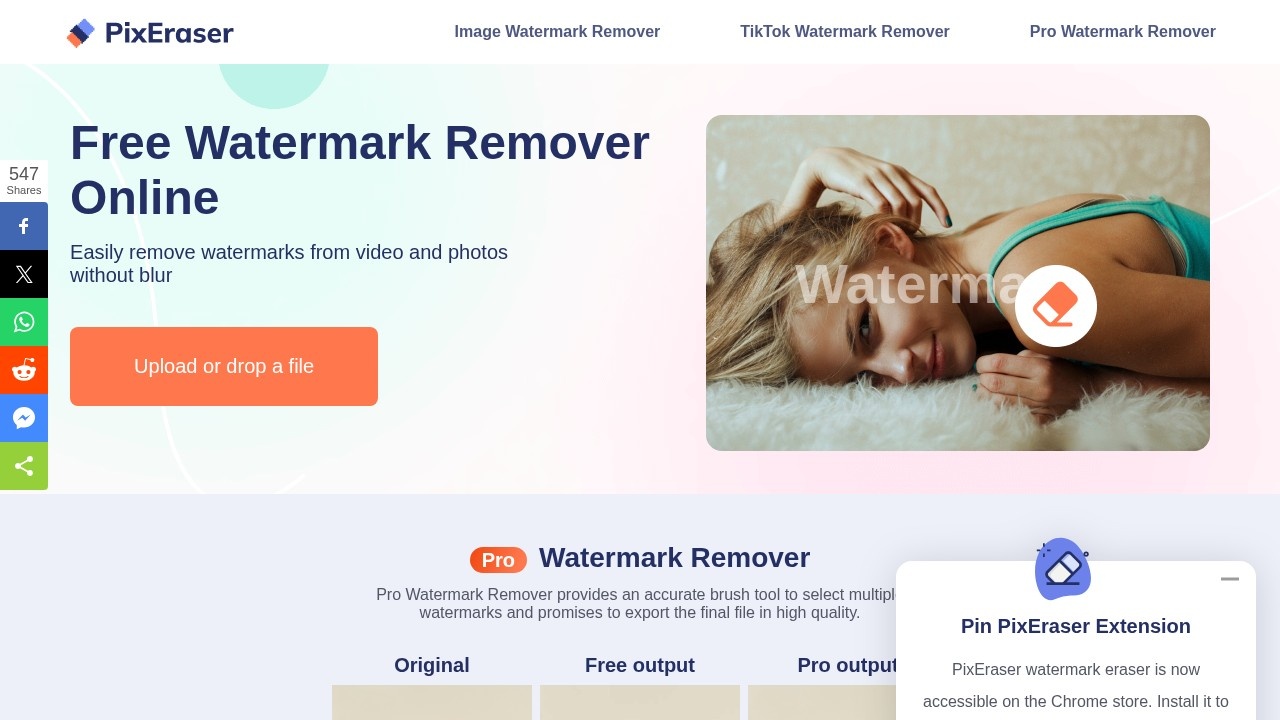Open Image Watermark Remover page
Image resolution: width=1280 pixels, height=720 pixels.
[557, 32]
